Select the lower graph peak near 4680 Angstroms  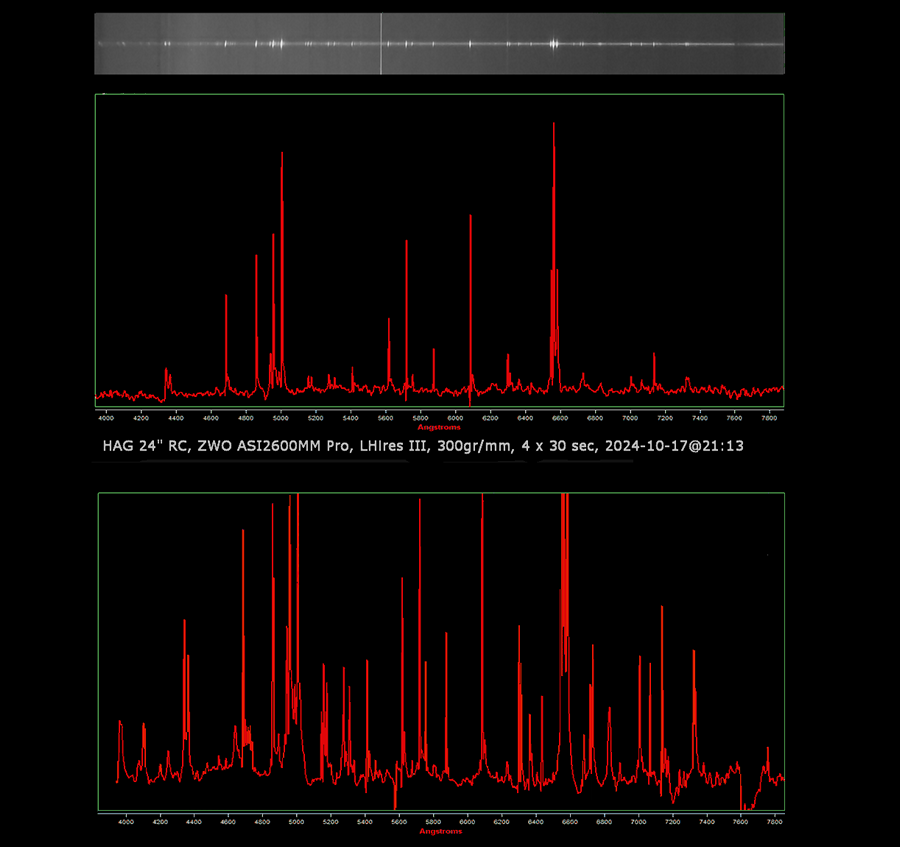243,533
